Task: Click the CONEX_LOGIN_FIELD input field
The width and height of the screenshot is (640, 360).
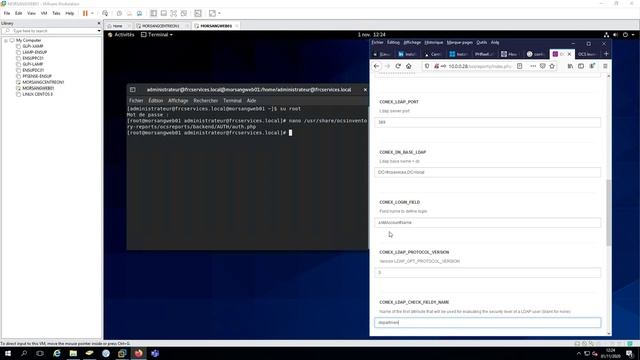Action: 487,222
